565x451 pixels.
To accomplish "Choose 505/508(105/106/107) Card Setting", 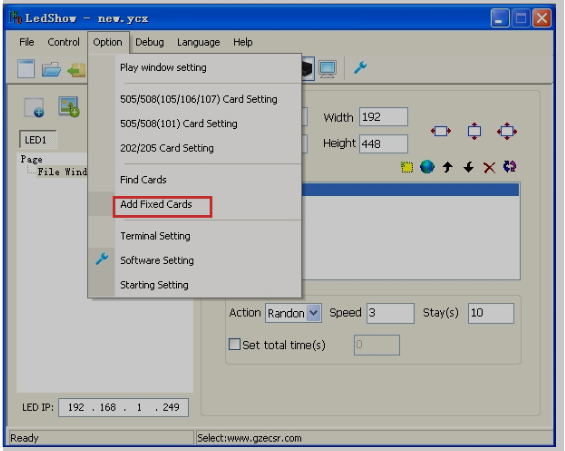I will (x=195, y=99).
